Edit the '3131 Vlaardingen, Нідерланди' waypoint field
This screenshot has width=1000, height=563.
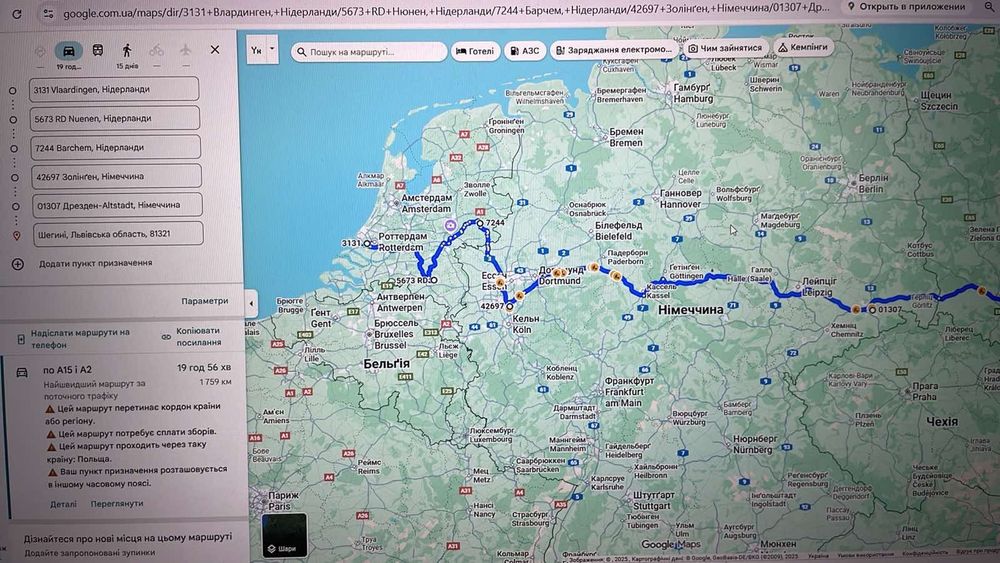pos(114,89)
